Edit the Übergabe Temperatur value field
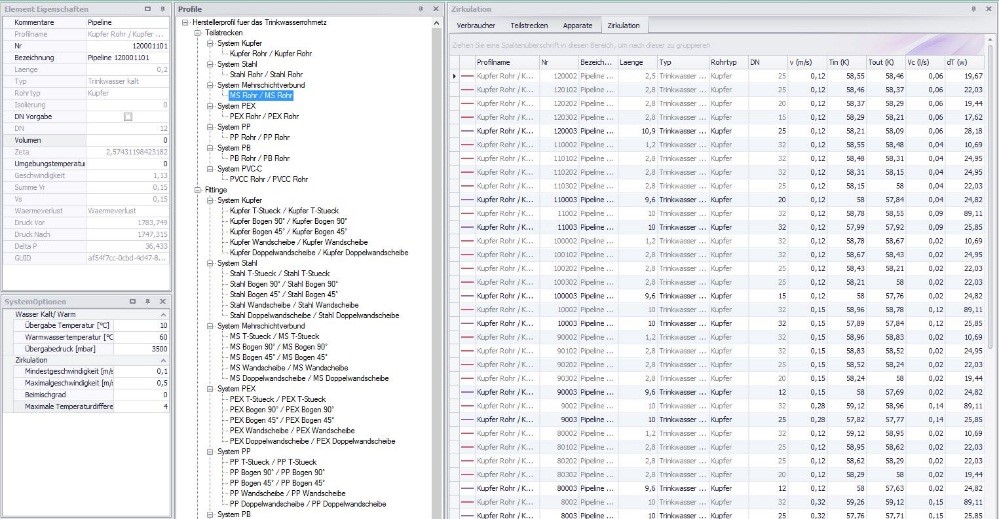The image size is (999, 519). [x=141, y=325]
